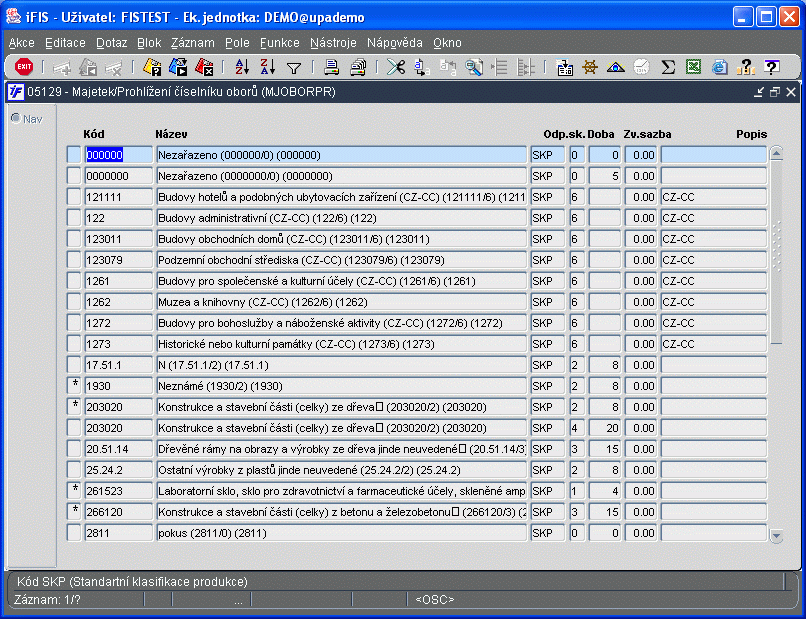Click the ship's wheel icon

(590, 68)
